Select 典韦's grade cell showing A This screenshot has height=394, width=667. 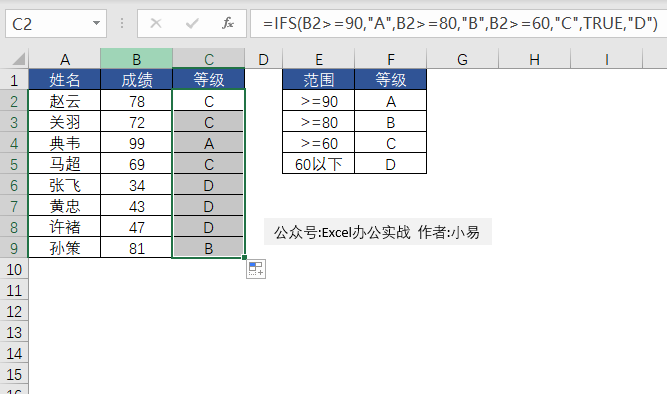pos(208,143)
